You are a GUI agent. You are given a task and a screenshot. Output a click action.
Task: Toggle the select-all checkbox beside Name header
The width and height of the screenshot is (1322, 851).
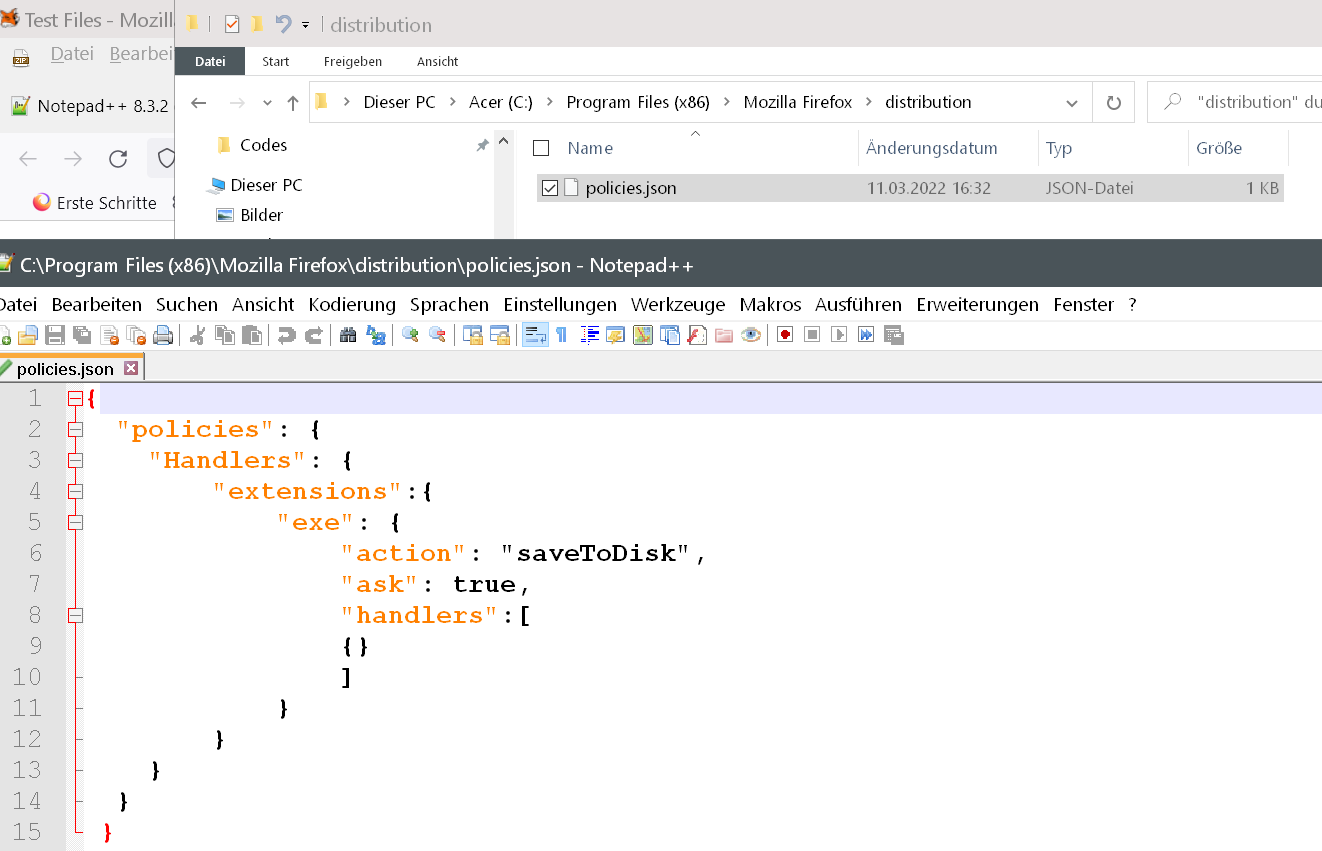(541, 148)
